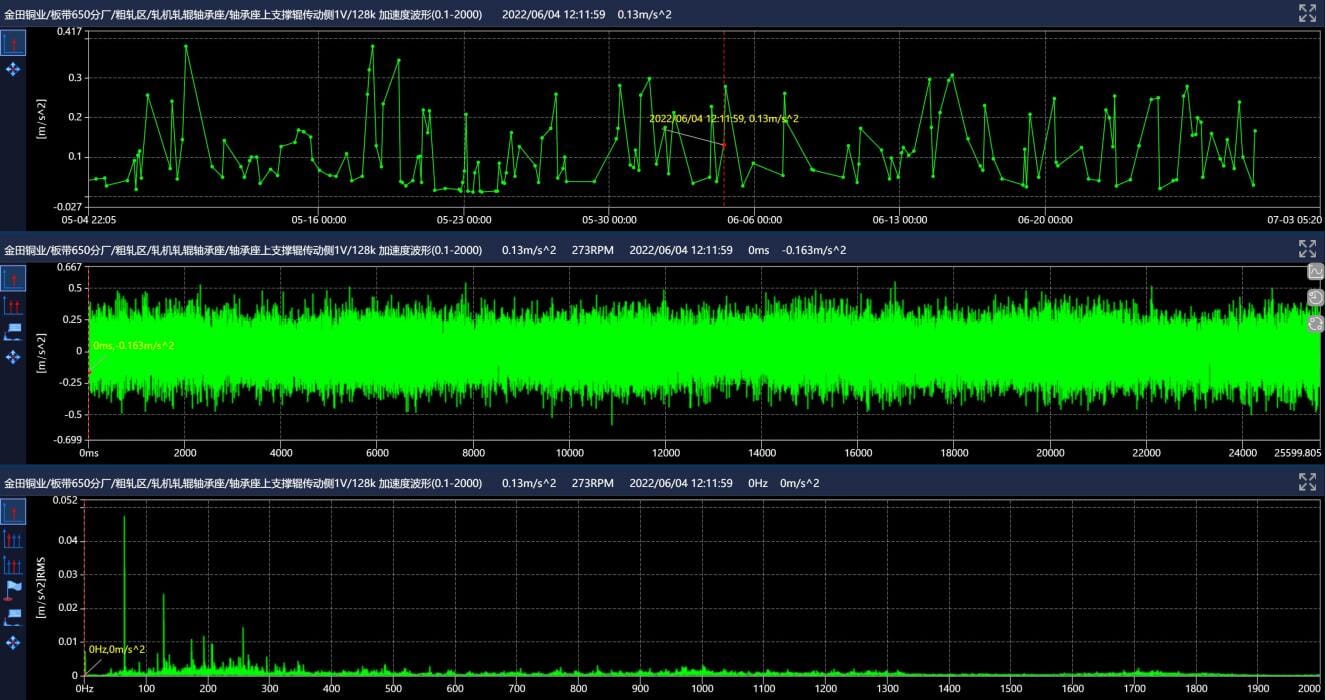The height and width of the screenshot is (700, 1325).
Task: Click pan/move tool in trend chart toolbar
Action: pos(13,69)
